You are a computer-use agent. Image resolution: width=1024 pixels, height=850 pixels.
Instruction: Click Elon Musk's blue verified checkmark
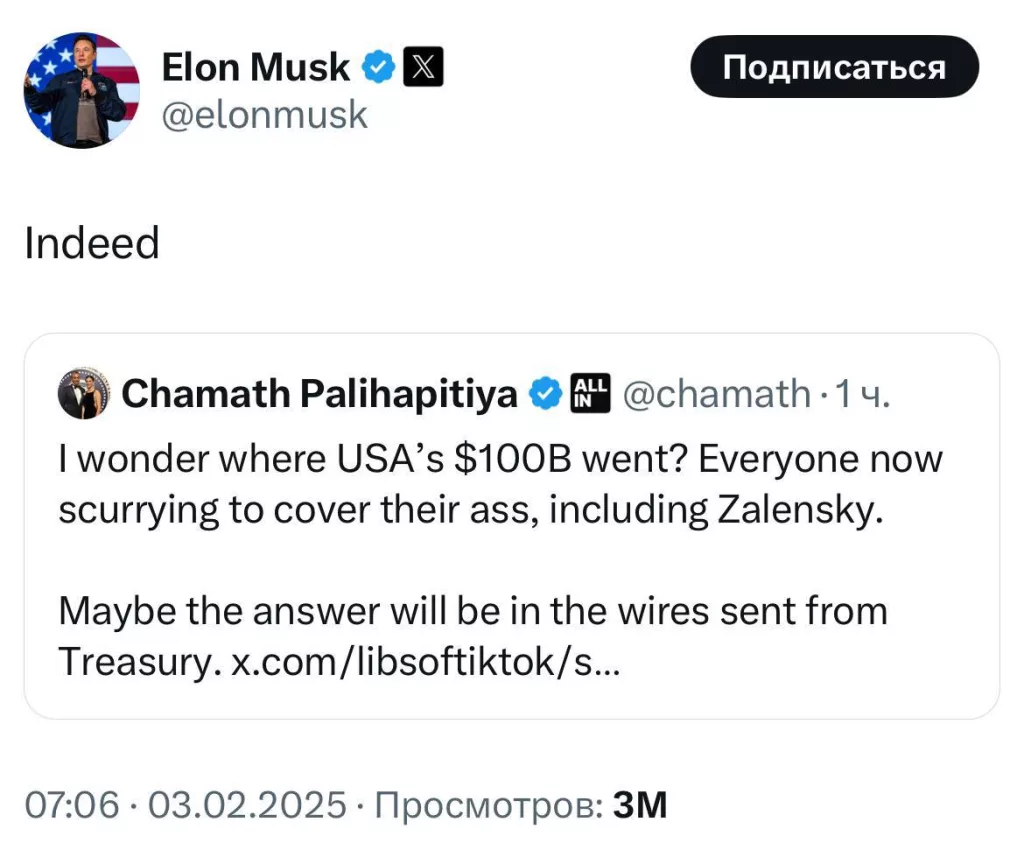coord(377,67)
